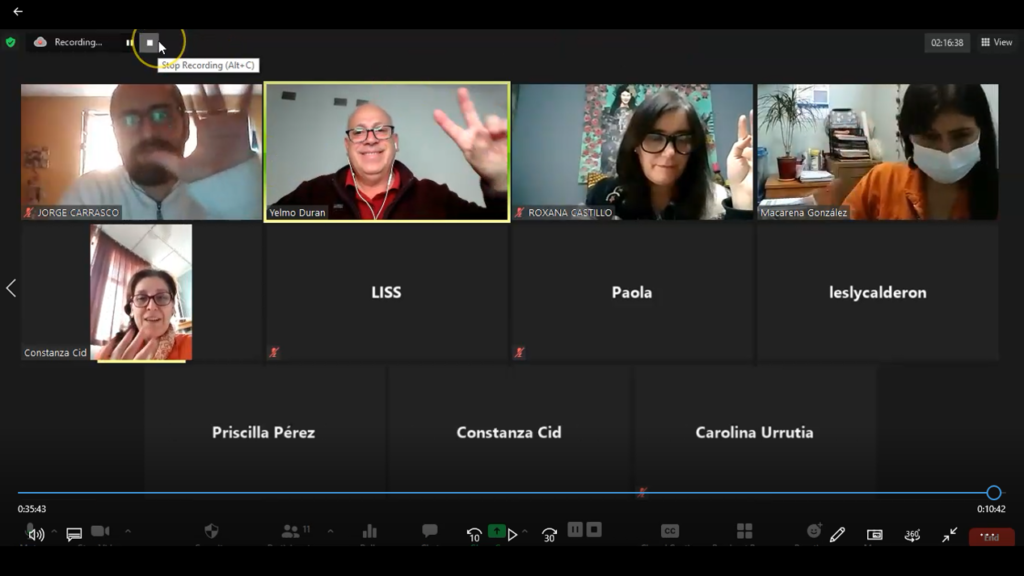
Task: Click the seek bar handle
Action: 993,493
